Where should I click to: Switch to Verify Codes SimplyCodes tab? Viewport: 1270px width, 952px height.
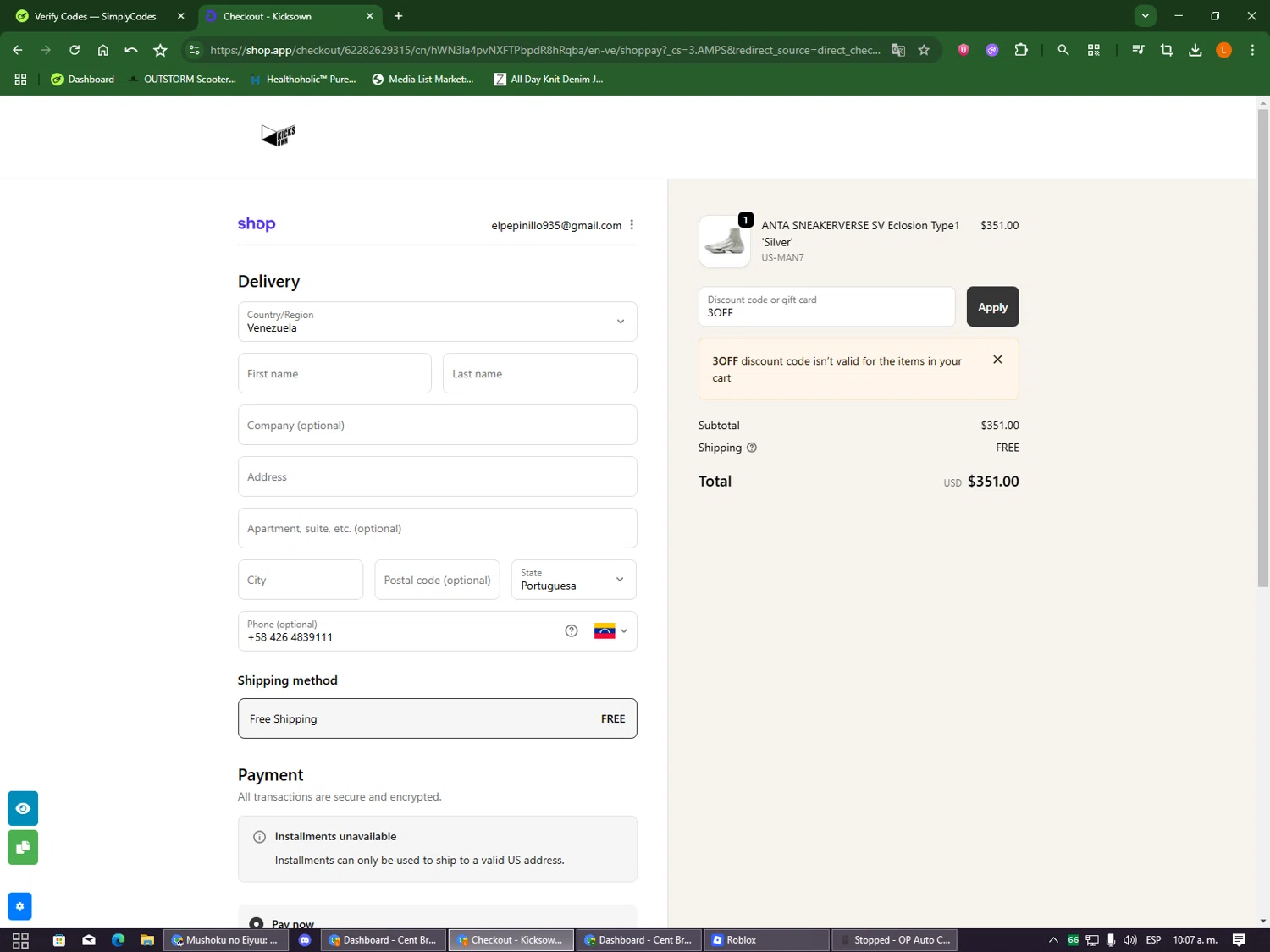[100, 16]
